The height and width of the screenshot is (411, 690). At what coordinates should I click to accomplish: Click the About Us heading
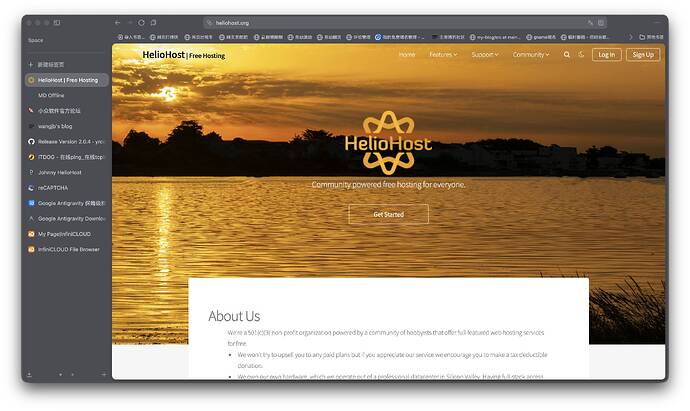(x=234, y=316)
